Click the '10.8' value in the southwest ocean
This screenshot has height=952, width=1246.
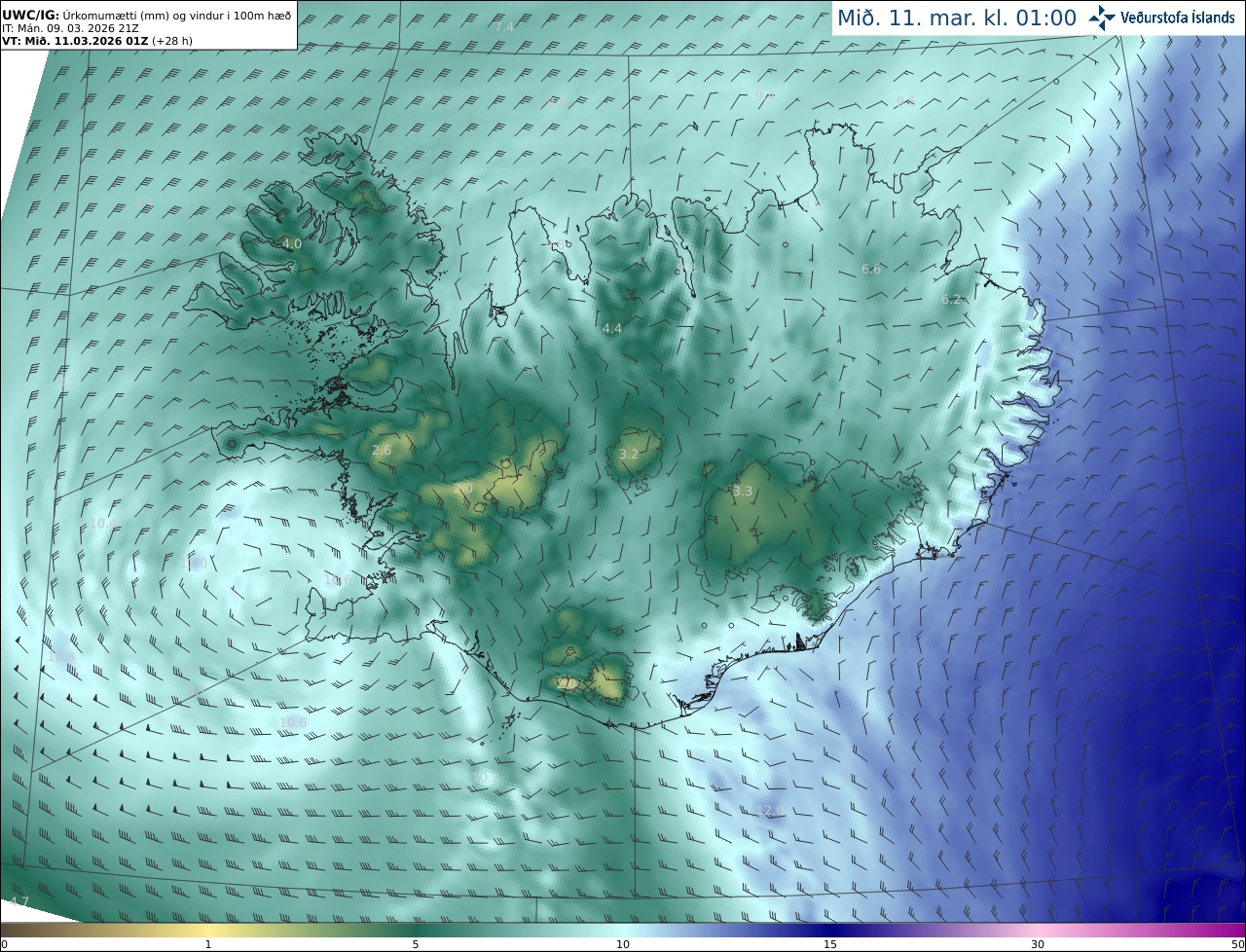61,656
